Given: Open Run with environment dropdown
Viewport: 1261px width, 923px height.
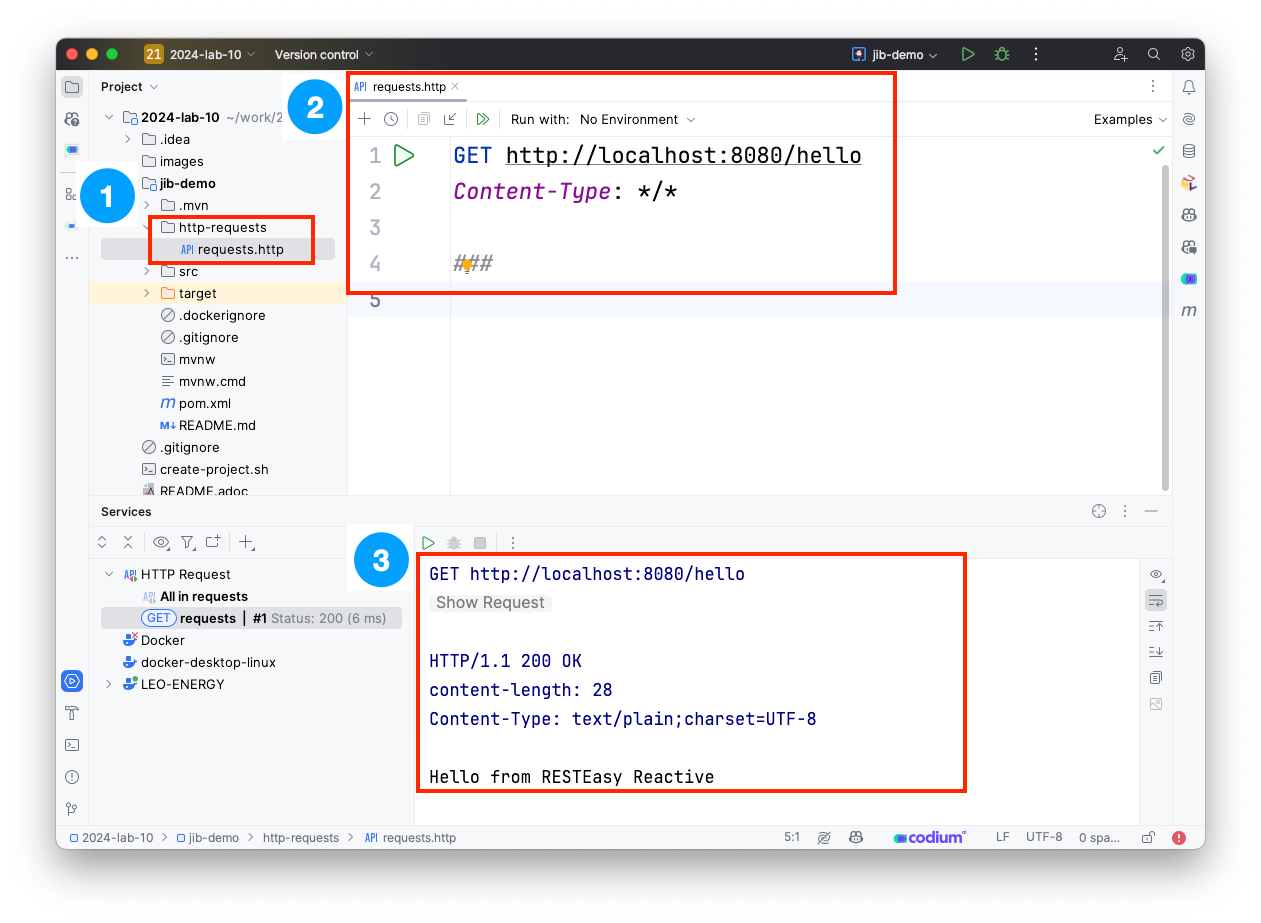Looking at the screenshot, I should [637, 119].
